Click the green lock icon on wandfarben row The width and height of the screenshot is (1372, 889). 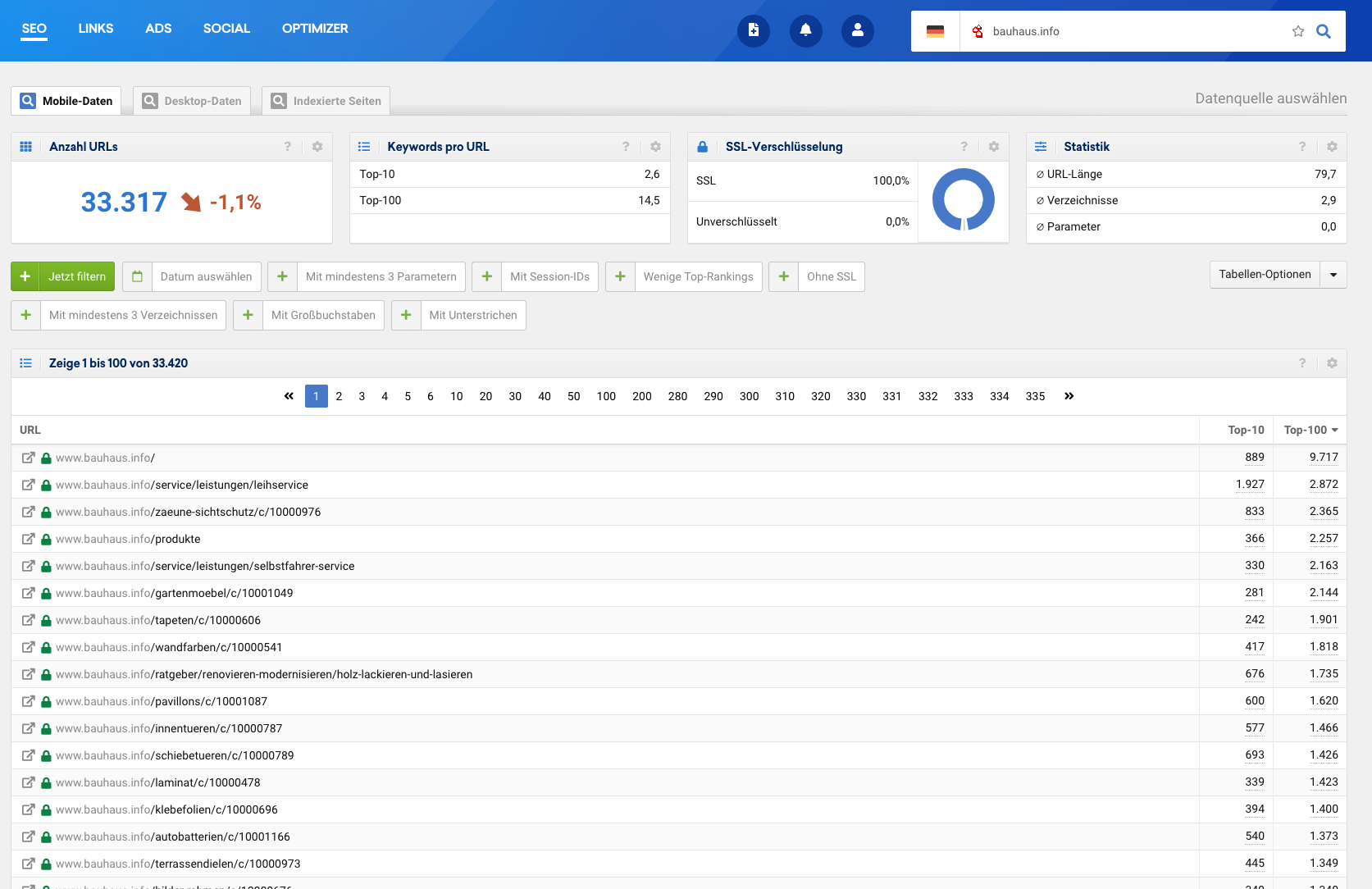click(x=46, y=647)
